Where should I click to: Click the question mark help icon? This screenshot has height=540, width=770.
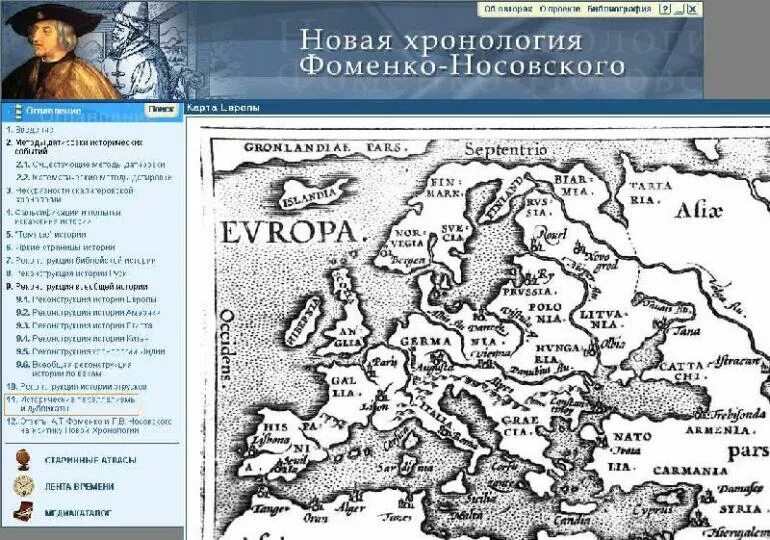[x=665, y=9]
